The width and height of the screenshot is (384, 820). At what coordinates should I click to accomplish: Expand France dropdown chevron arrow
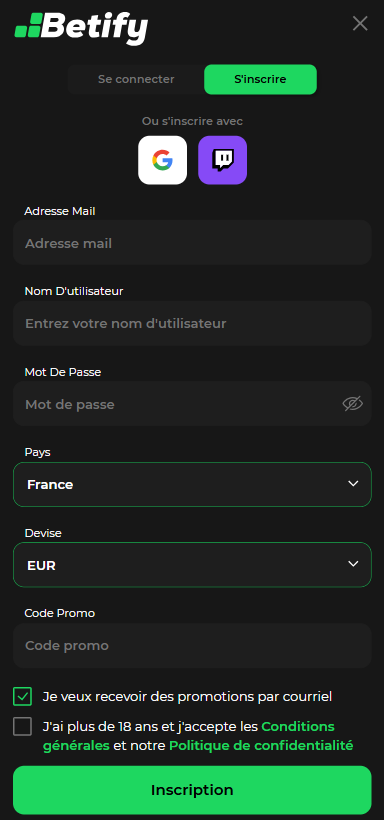[353, 483]
